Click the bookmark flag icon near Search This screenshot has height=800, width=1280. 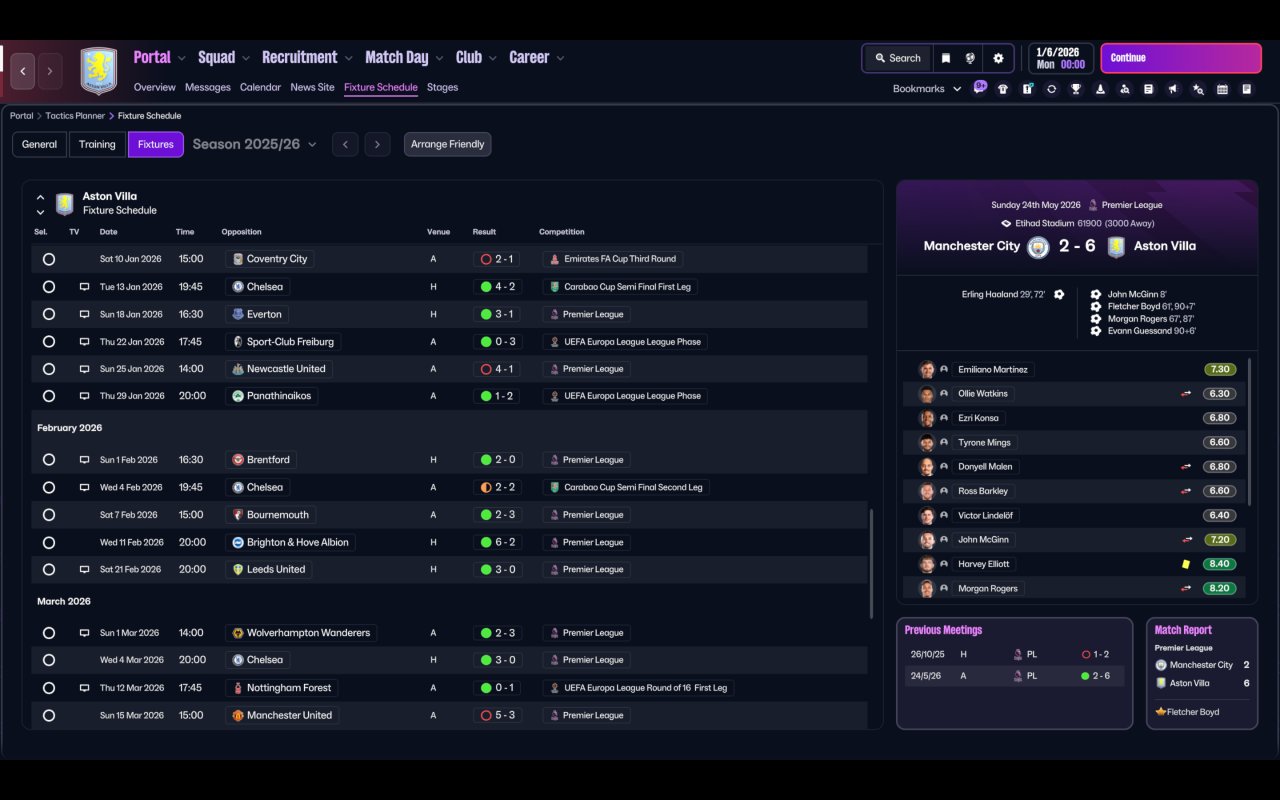[x=945, y=58]
